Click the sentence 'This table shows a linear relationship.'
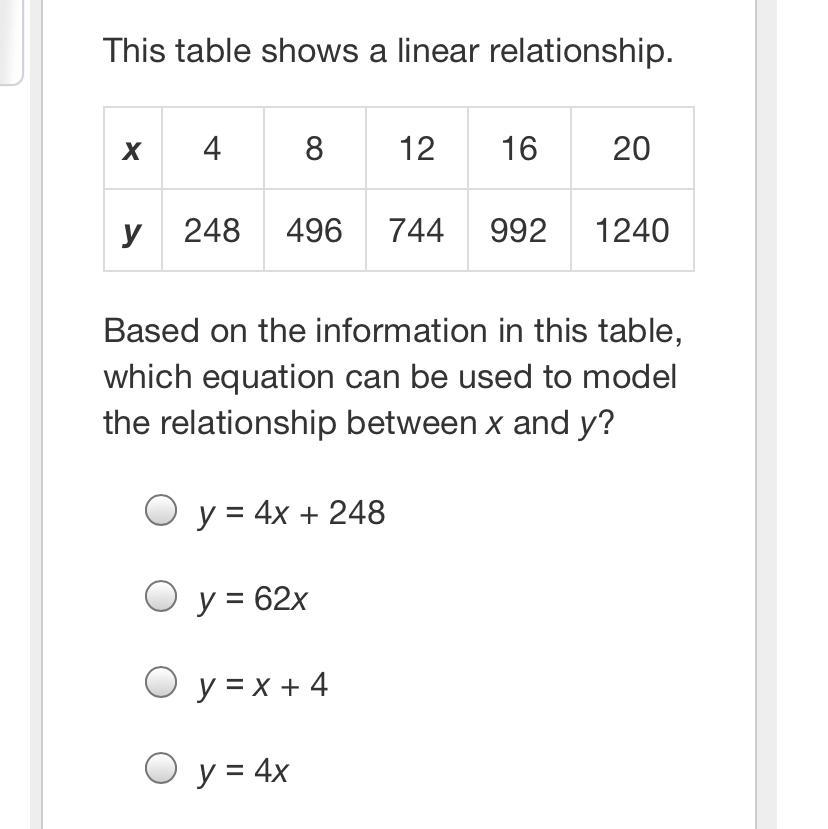The width and height of the screenshot is (828, 829). point(388,51)
